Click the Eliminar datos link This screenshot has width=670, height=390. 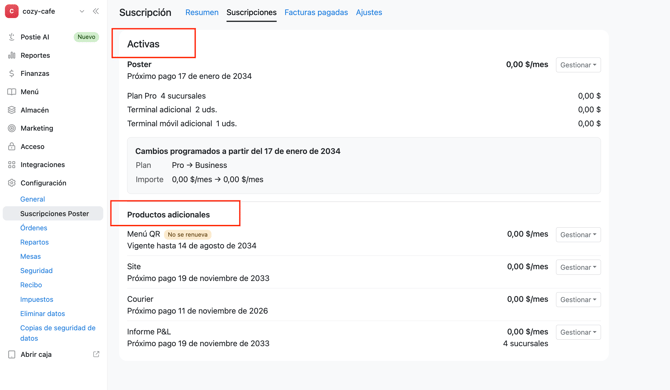click(x=42, y=314)
